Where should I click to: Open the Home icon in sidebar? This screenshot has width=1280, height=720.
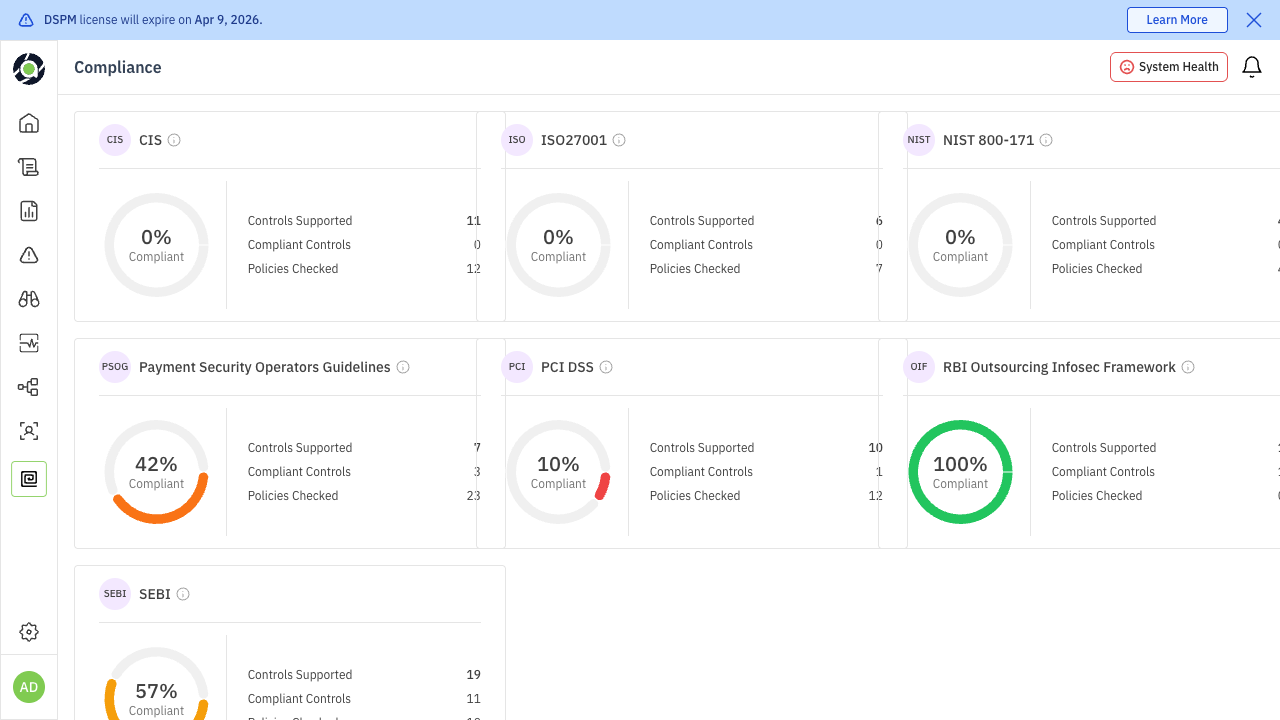tap(29, 123)
